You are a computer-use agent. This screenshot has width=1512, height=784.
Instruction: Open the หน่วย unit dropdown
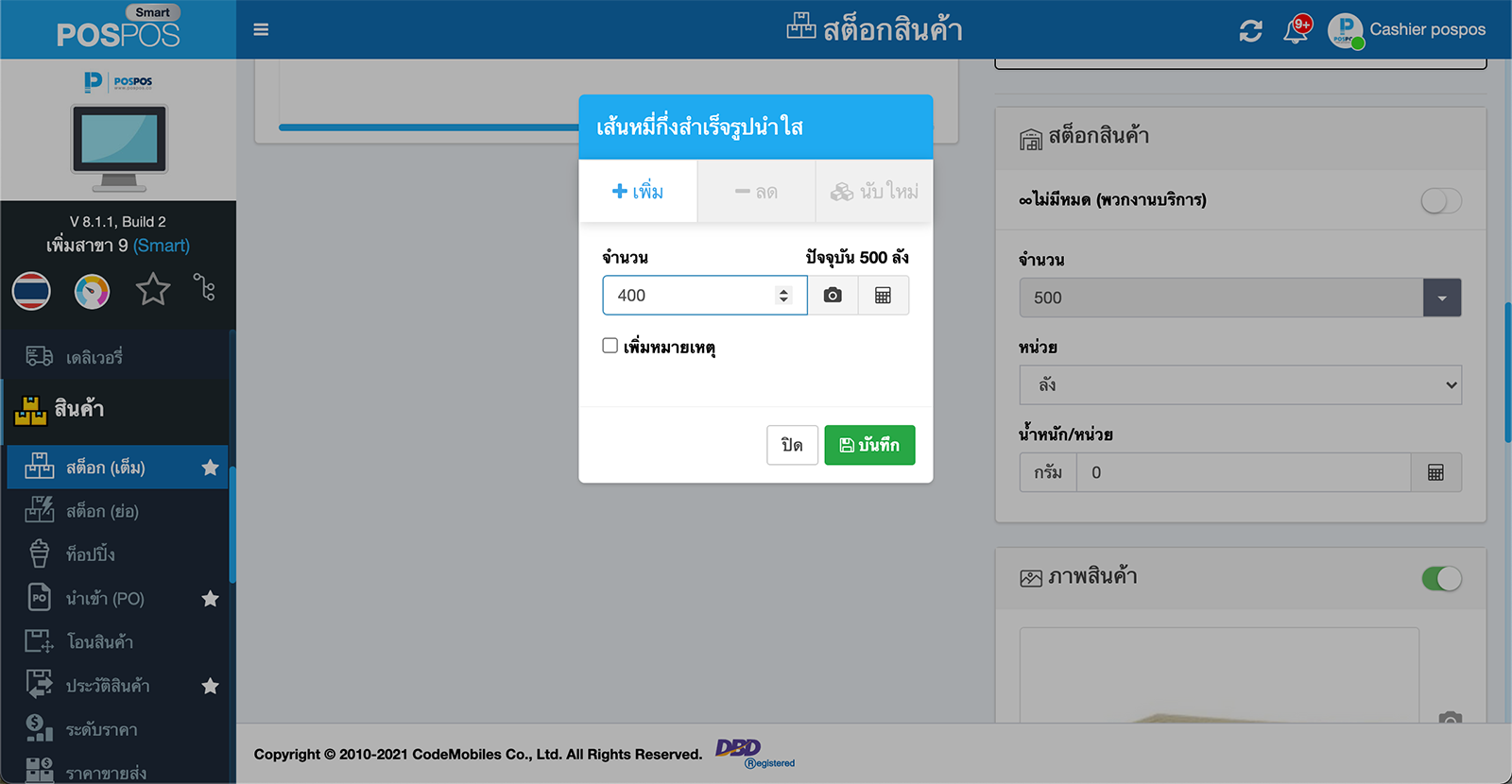pyautogui.click(x=1240, y=385)
